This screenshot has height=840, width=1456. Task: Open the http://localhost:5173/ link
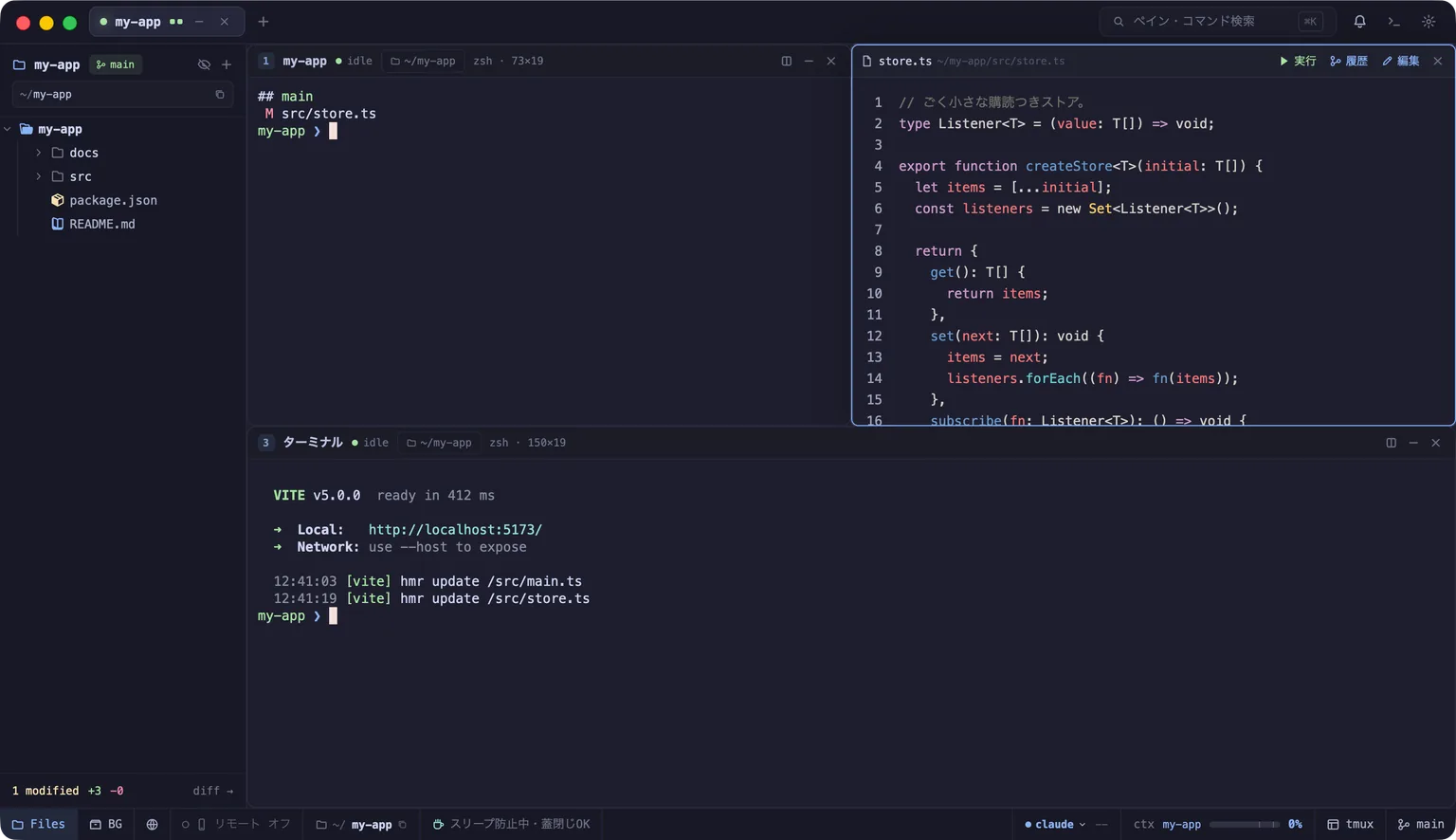(455, 530)
